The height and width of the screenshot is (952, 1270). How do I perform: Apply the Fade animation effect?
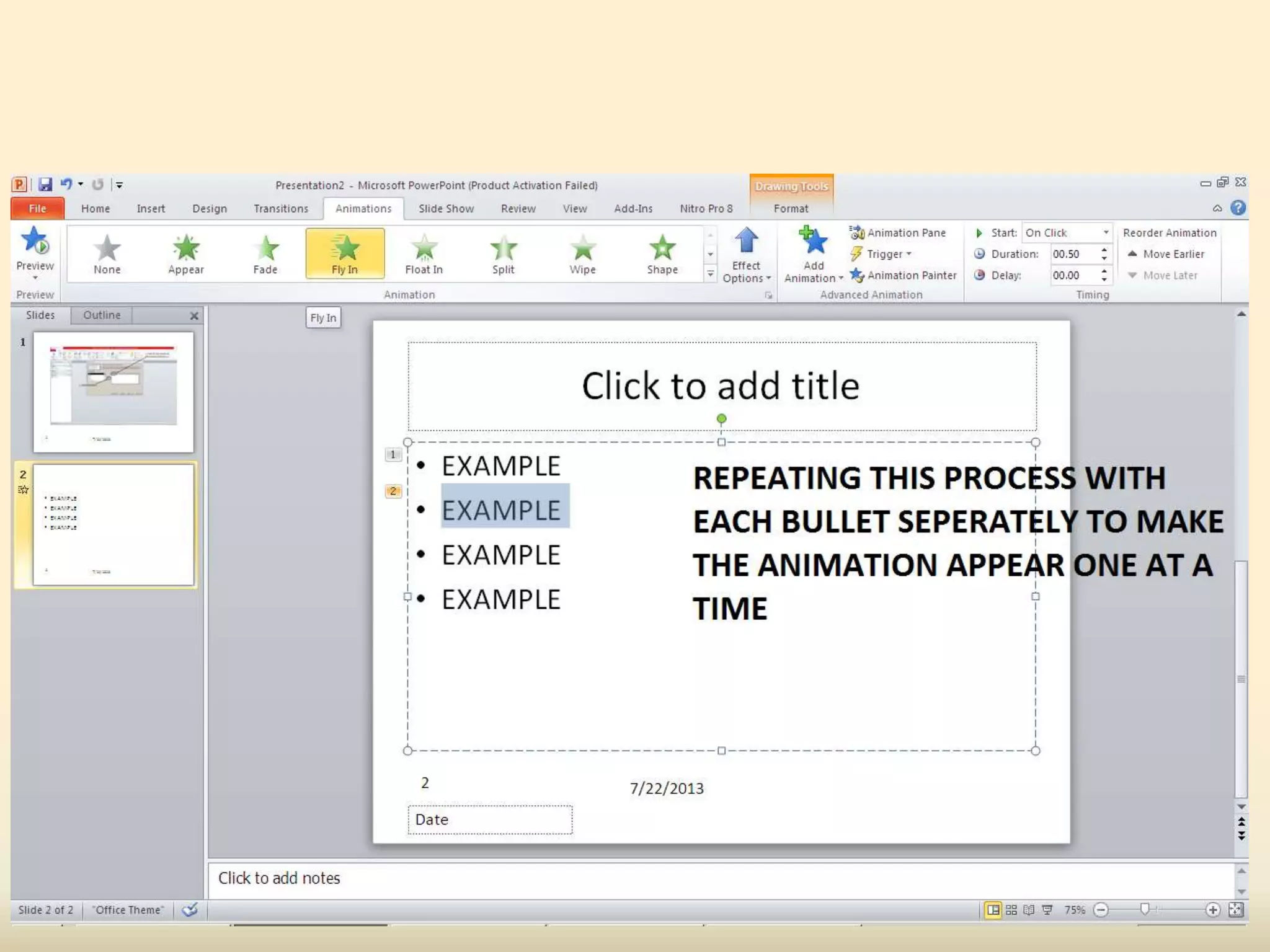265,253
